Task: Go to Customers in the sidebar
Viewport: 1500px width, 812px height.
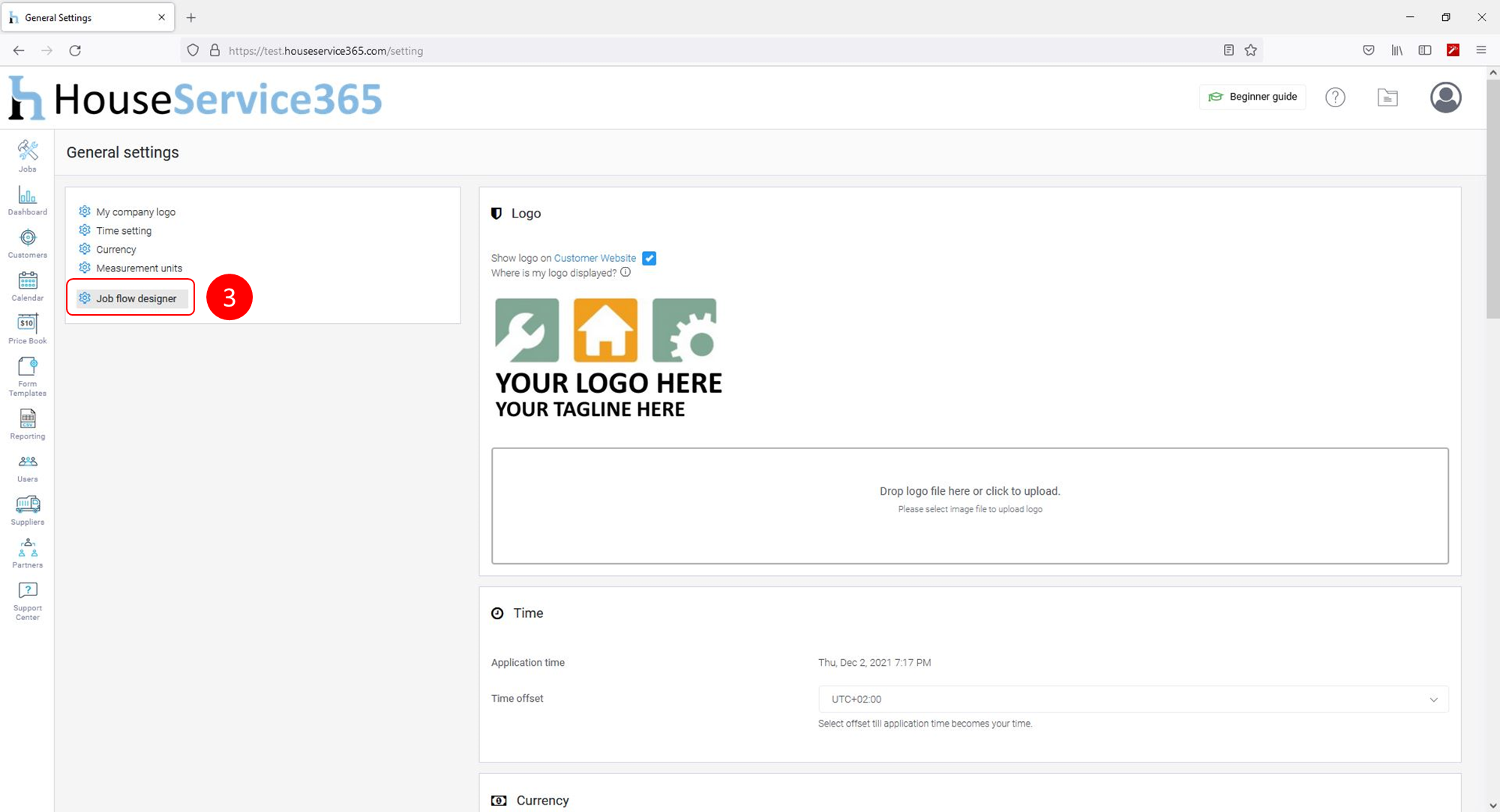Action: [28, 244]
